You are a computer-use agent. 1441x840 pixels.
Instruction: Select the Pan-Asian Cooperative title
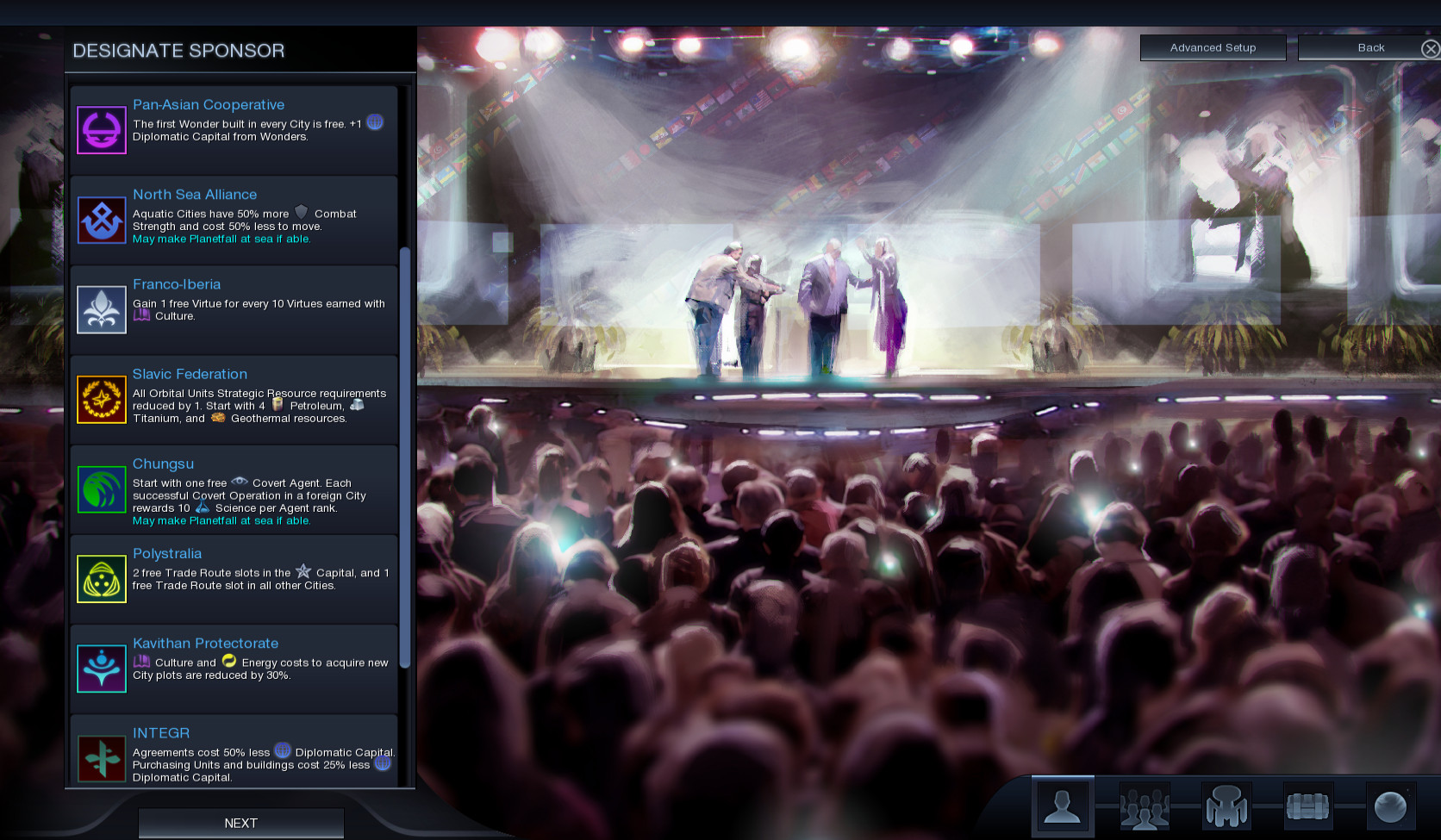click(209, 104)
